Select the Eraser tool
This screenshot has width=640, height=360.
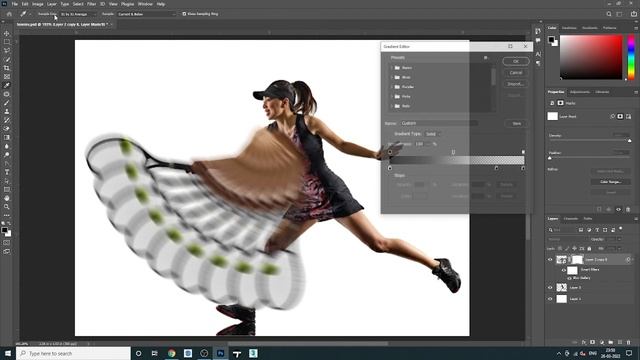pos(7,129)
